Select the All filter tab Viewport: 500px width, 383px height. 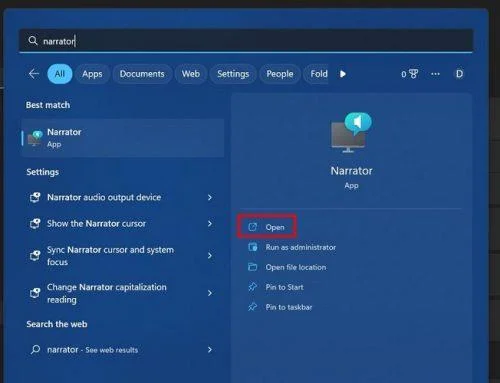tap(60, 74)
